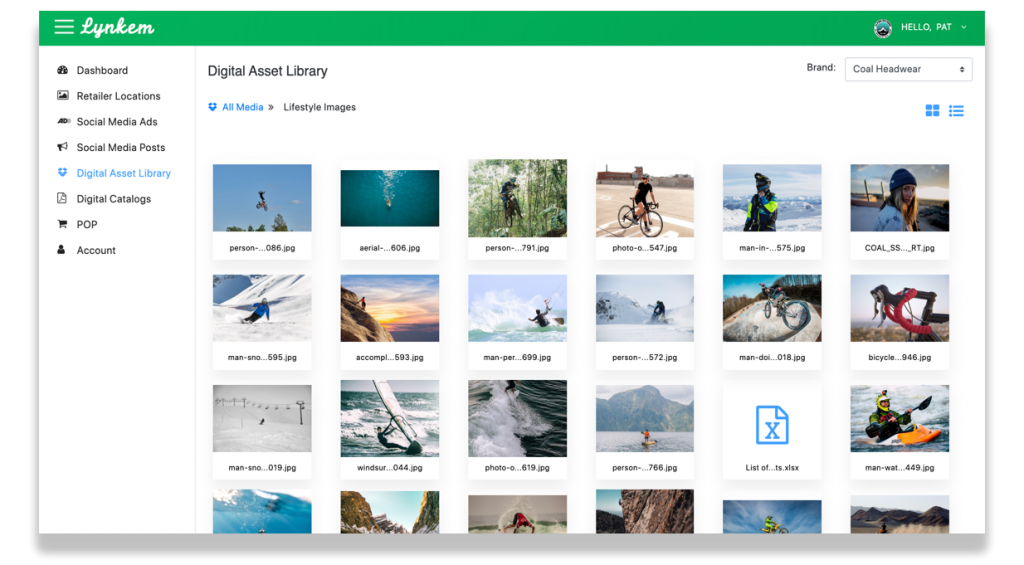Open man-doi...018.jpg BMX image
Image resolution: width=1024 pixels, height=565 pixels.
(772, 308)
